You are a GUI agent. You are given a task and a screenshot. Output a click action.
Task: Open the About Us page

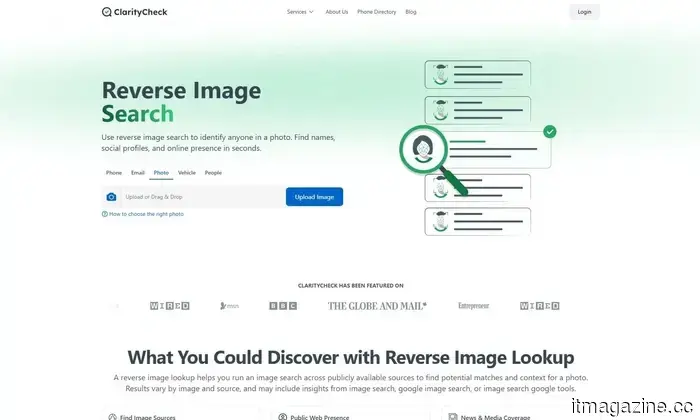coord(337,12)
